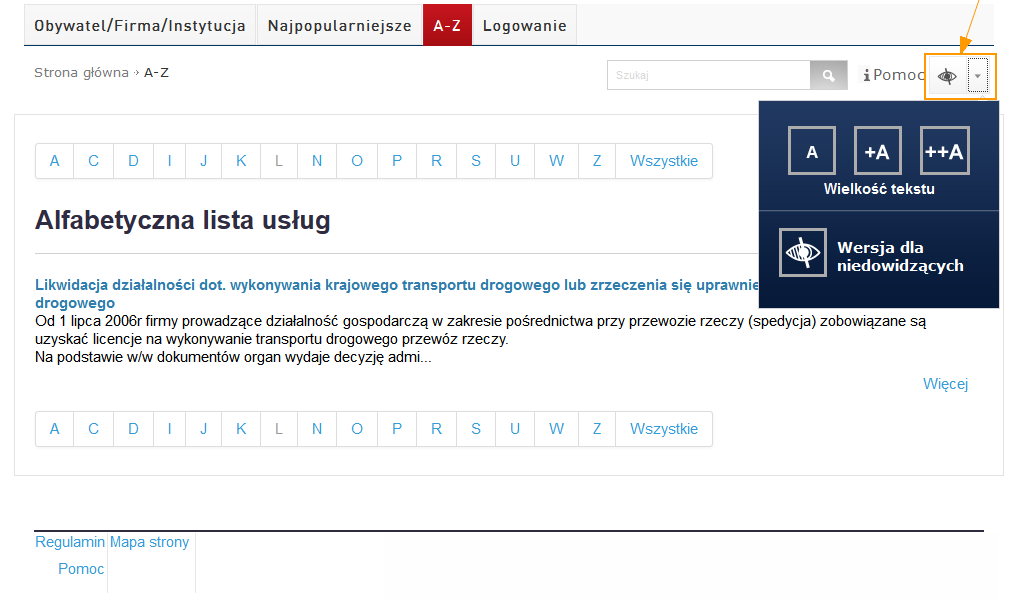The width and height of the screenshot is (1017, 604).
Task: Click crossed-eye icon for visually impaired version
Action: (803, 253)
